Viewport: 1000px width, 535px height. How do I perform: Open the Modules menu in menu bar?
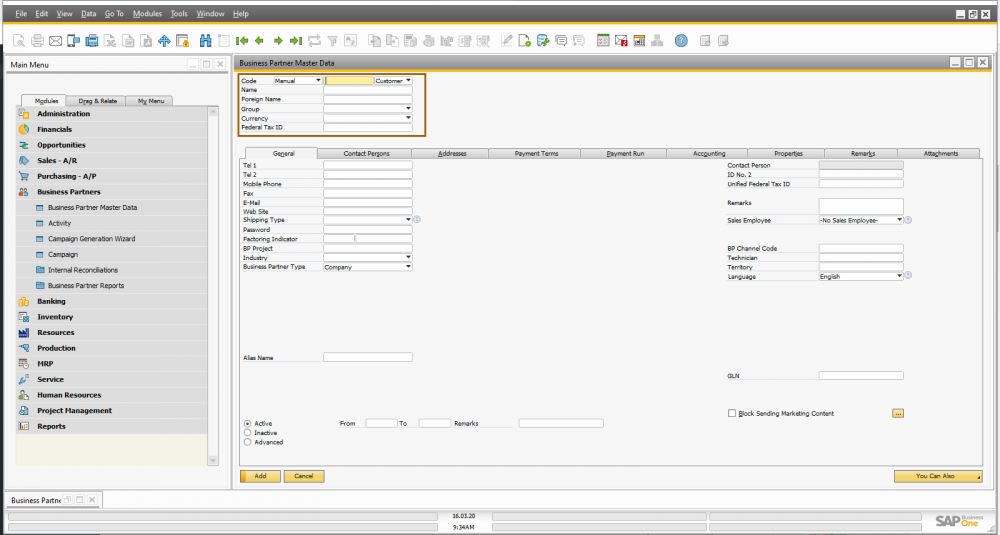(x=147, y=13)
